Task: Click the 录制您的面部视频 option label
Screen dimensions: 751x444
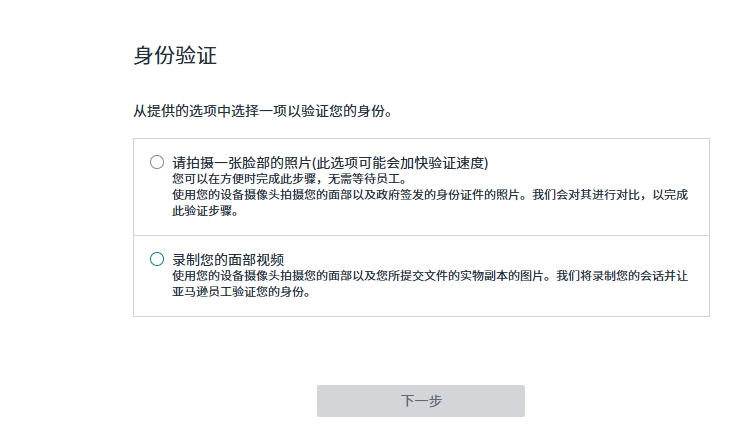Action: click(228, 260)
